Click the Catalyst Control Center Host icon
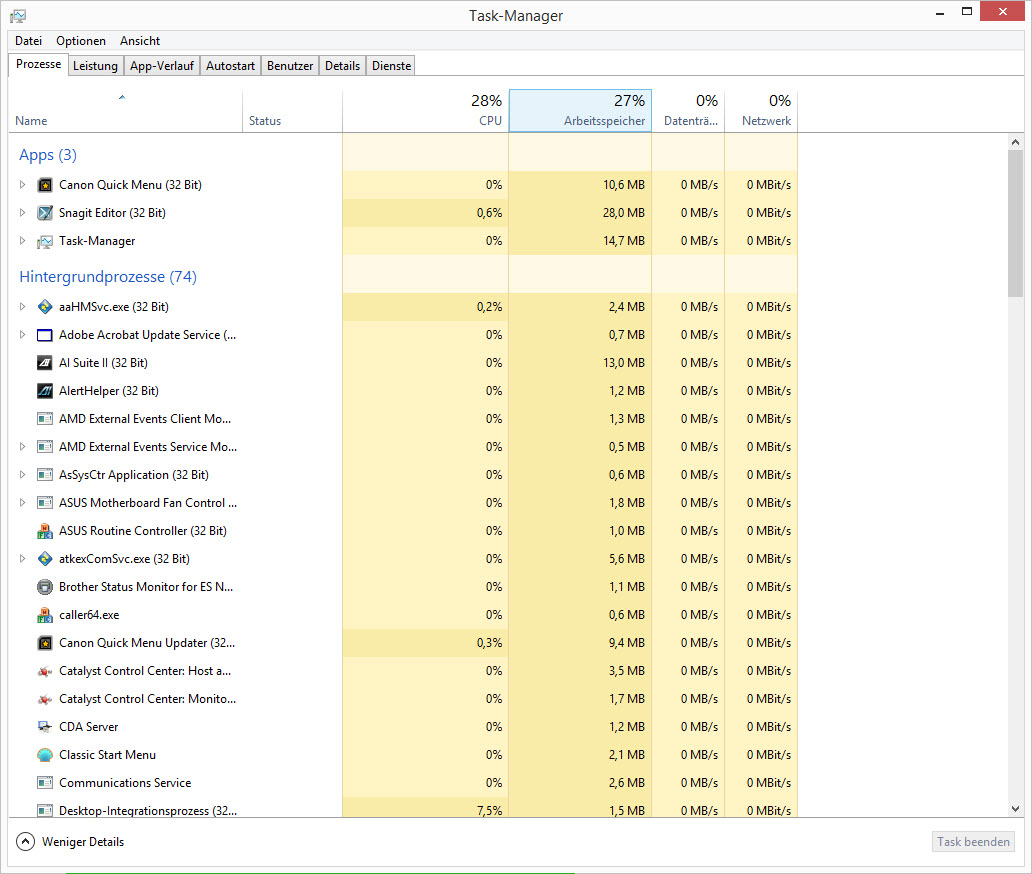Viewport: 1032px width, 874px height. (45, 671)
